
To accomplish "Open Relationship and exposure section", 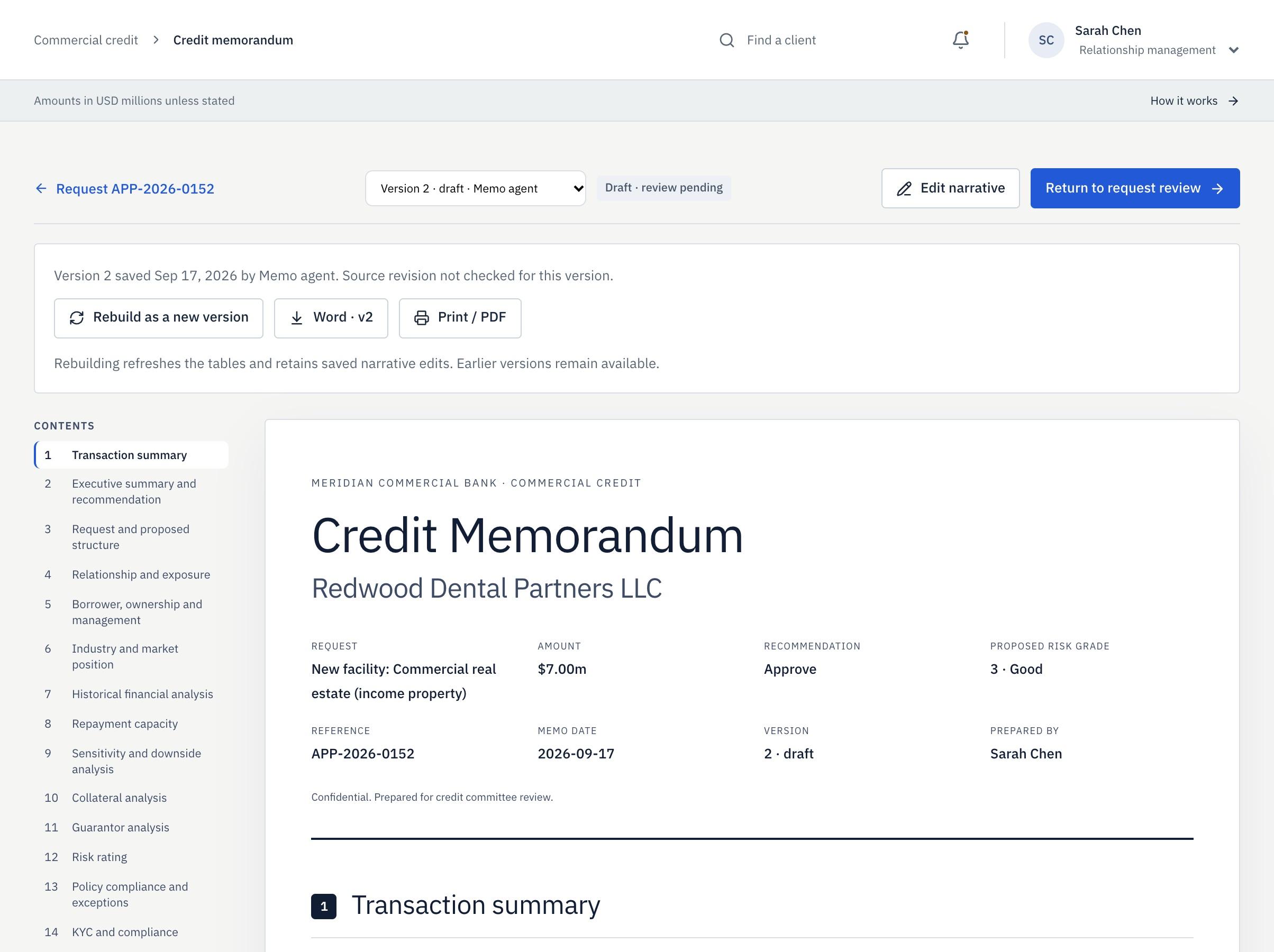I will [x=131, y=574].
